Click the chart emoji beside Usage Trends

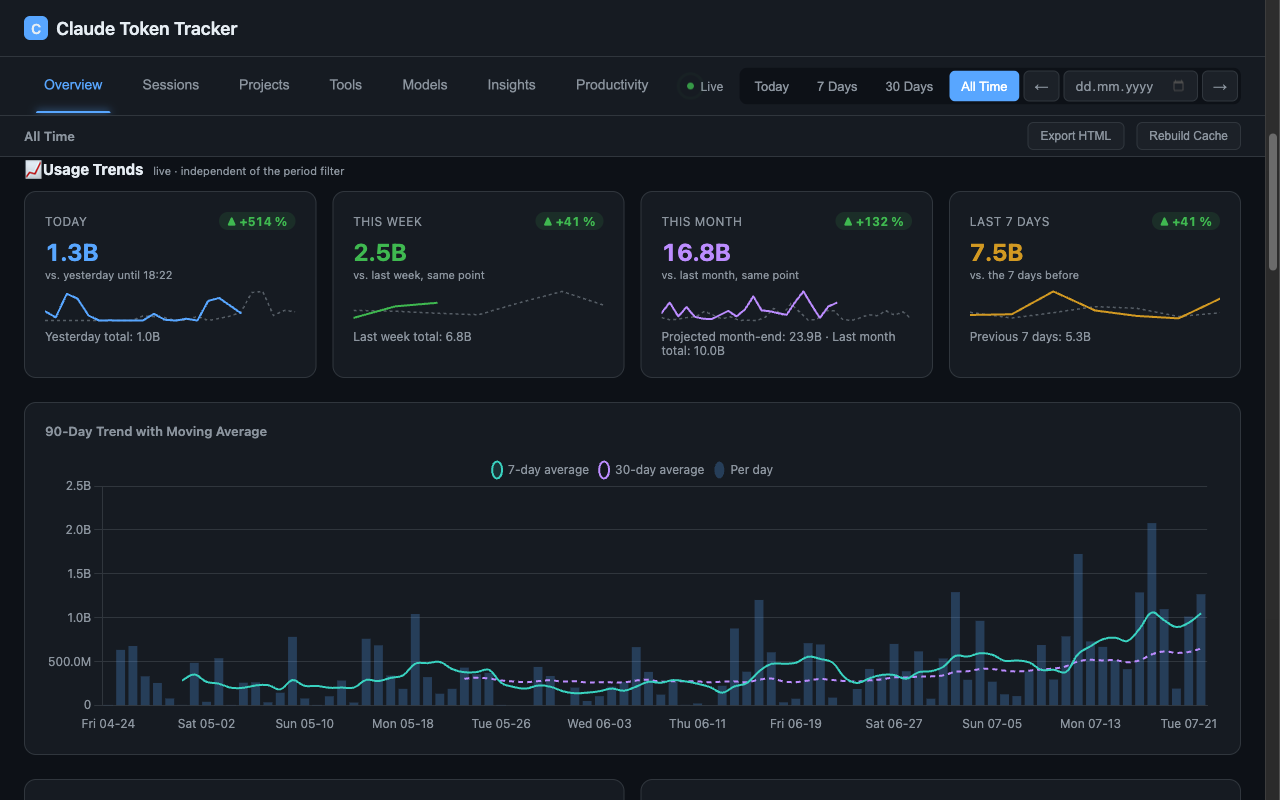click(x=33, y=170)
